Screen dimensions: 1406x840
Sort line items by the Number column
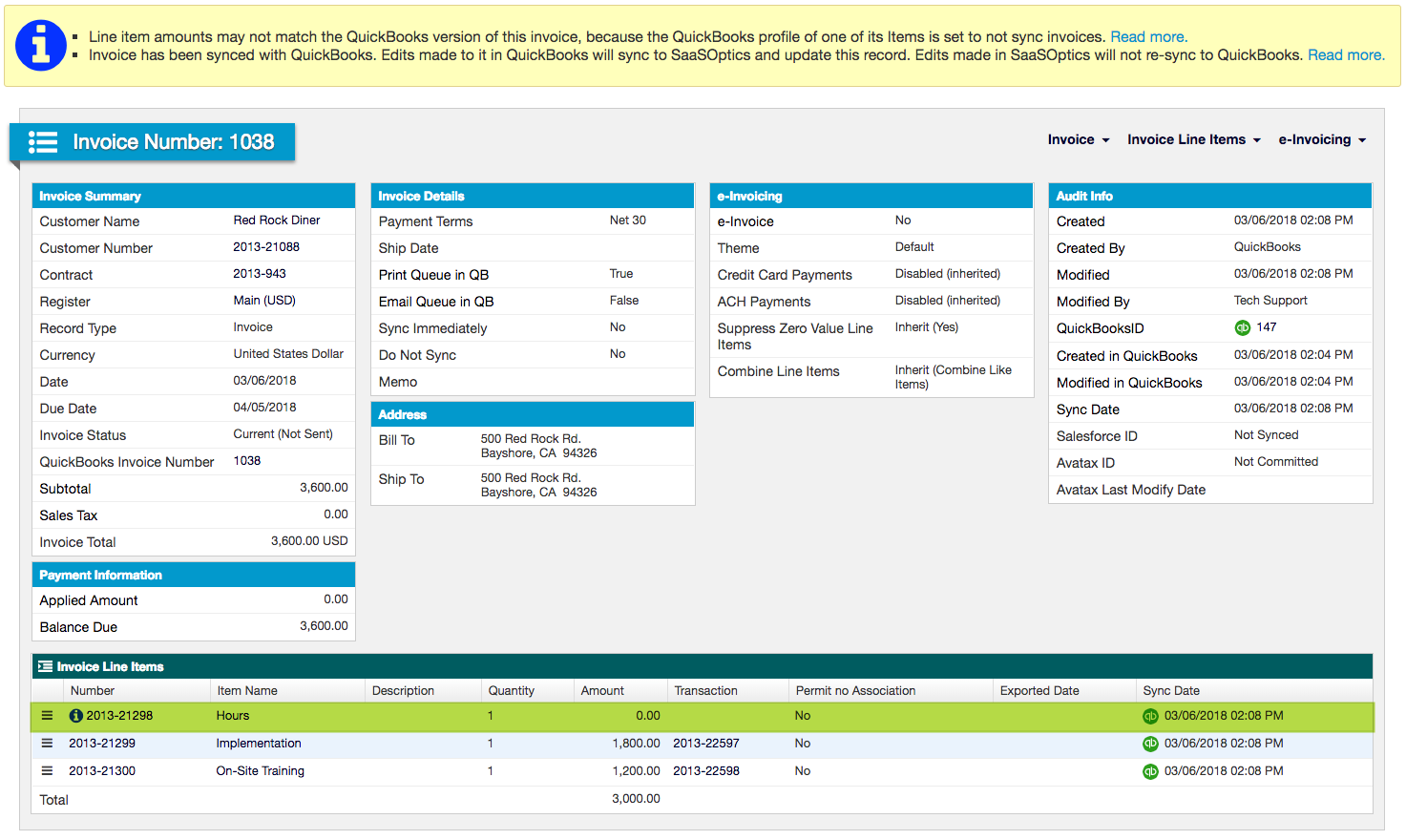tap(93, 690)
